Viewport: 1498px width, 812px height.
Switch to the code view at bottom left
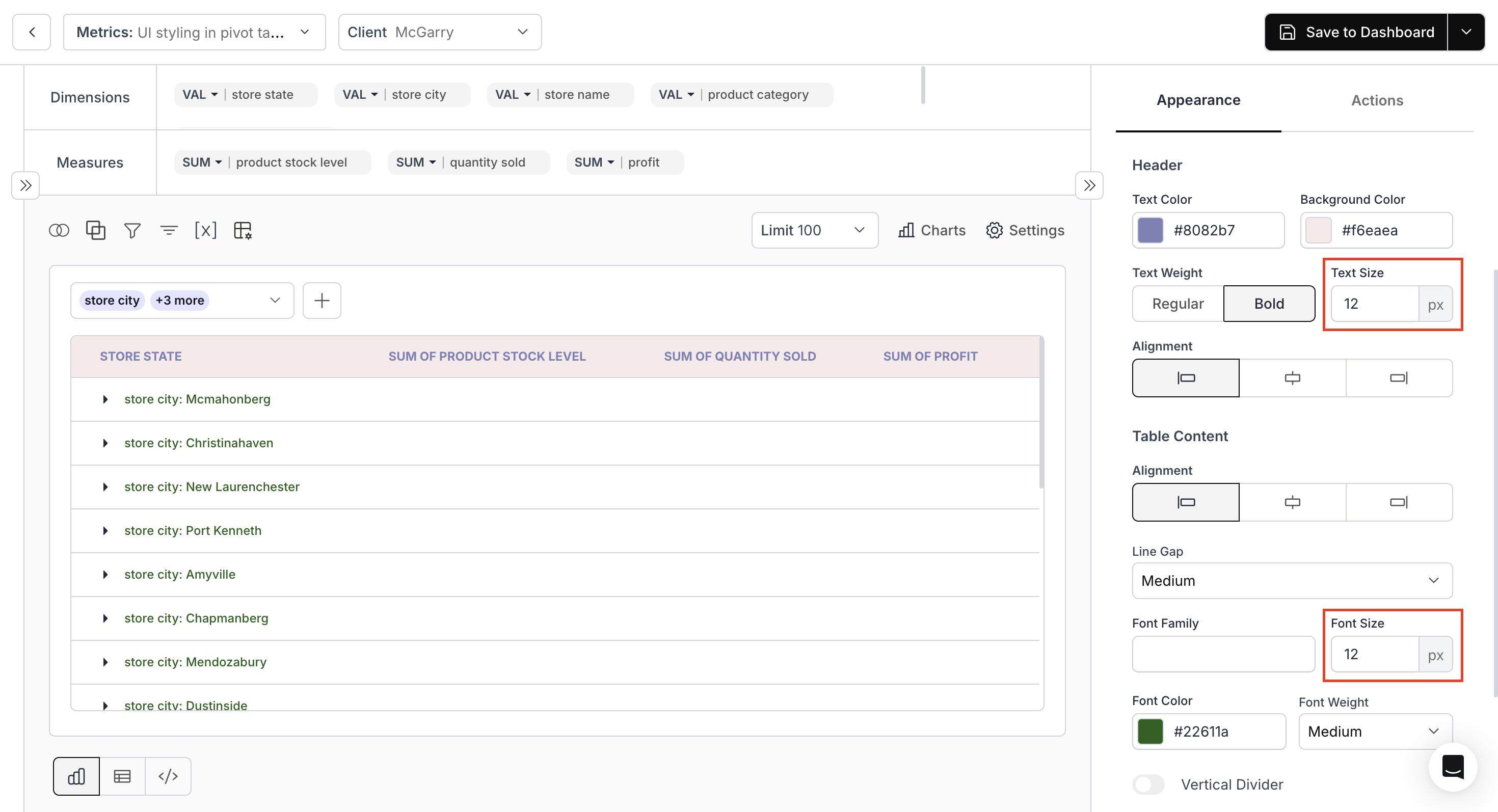[168, 775]
